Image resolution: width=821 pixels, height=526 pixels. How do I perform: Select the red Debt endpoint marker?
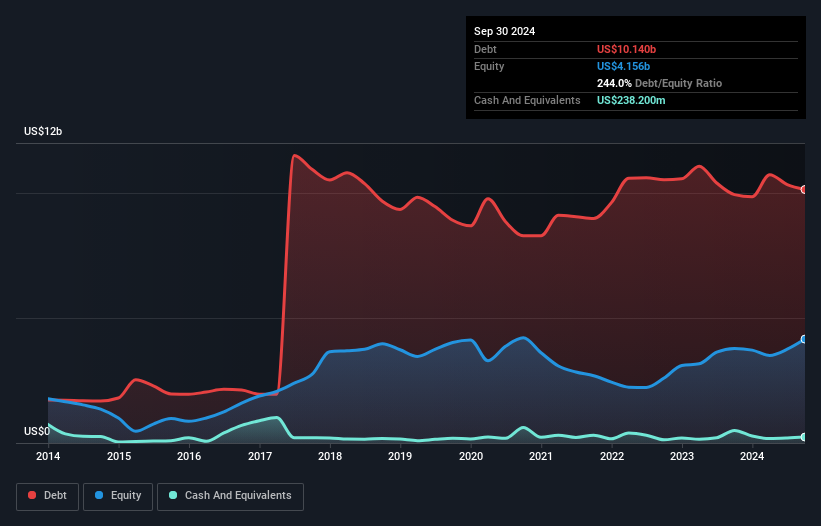coord(804,189)
